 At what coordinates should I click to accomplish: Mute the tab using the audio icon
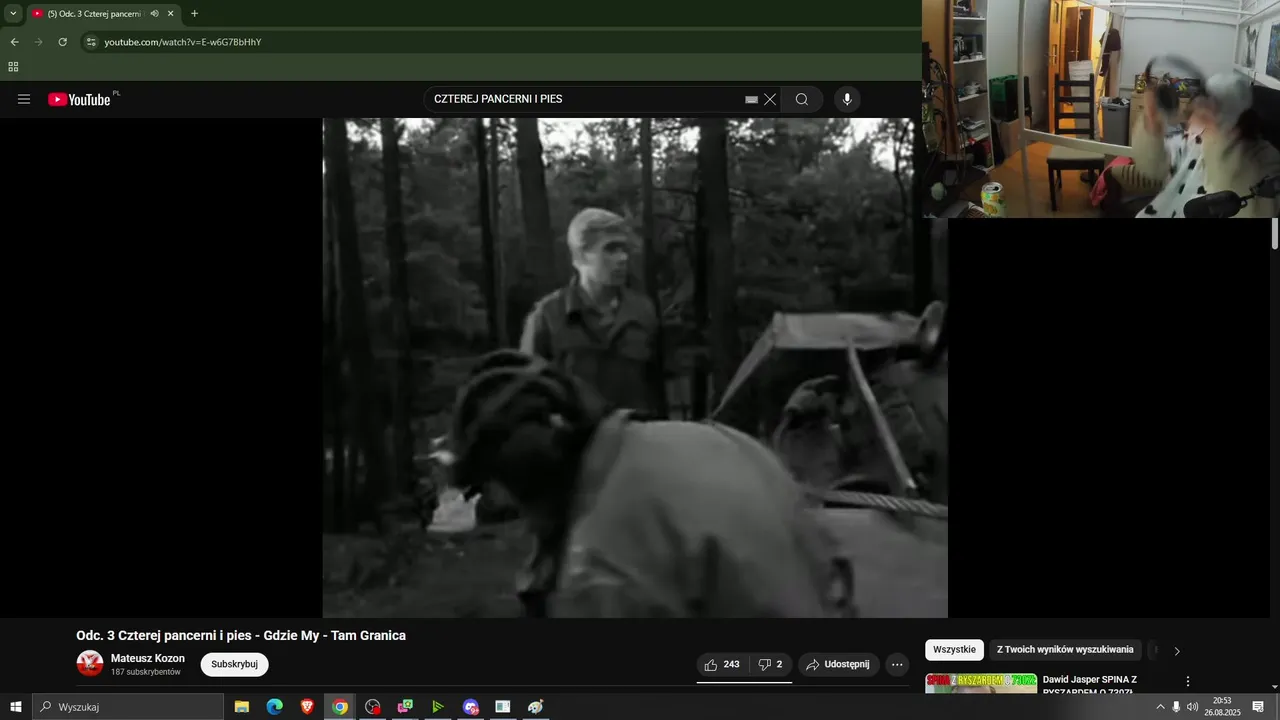(154, 14)
